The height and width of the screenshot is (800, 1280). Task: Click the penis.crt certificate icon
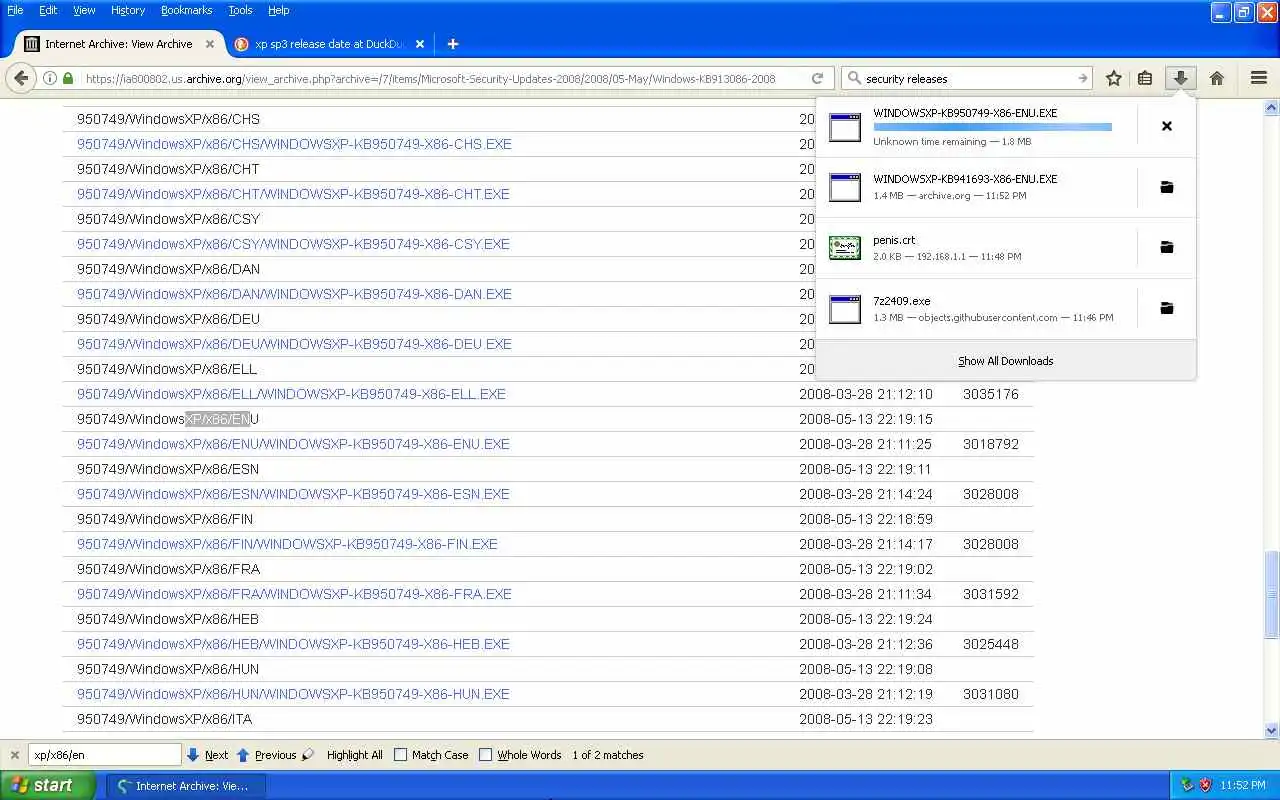tap(845, 248)
